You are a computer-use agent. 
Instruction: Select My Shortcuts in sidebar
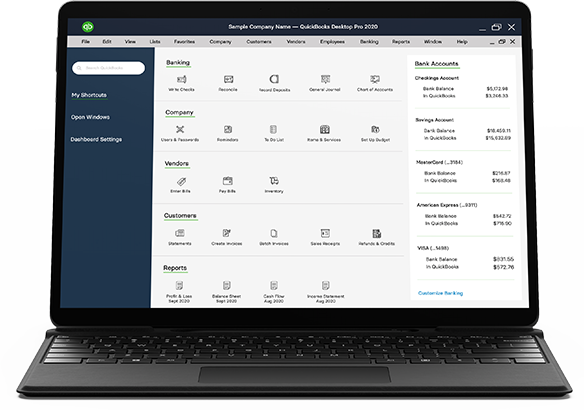(89, 95)
